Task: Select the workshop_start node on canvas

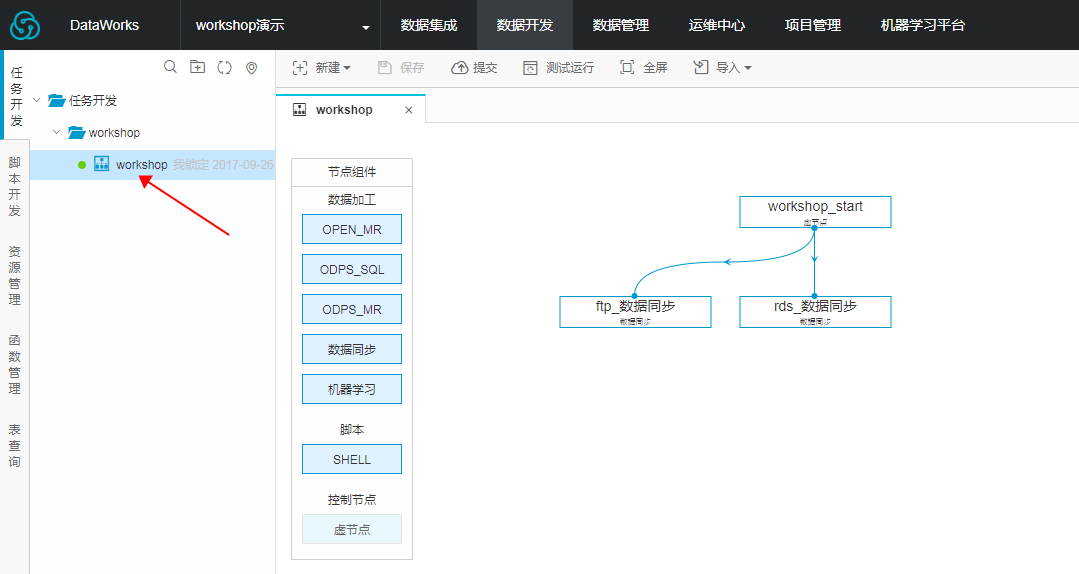Action: pyautogui.click(x=815, y=212)
